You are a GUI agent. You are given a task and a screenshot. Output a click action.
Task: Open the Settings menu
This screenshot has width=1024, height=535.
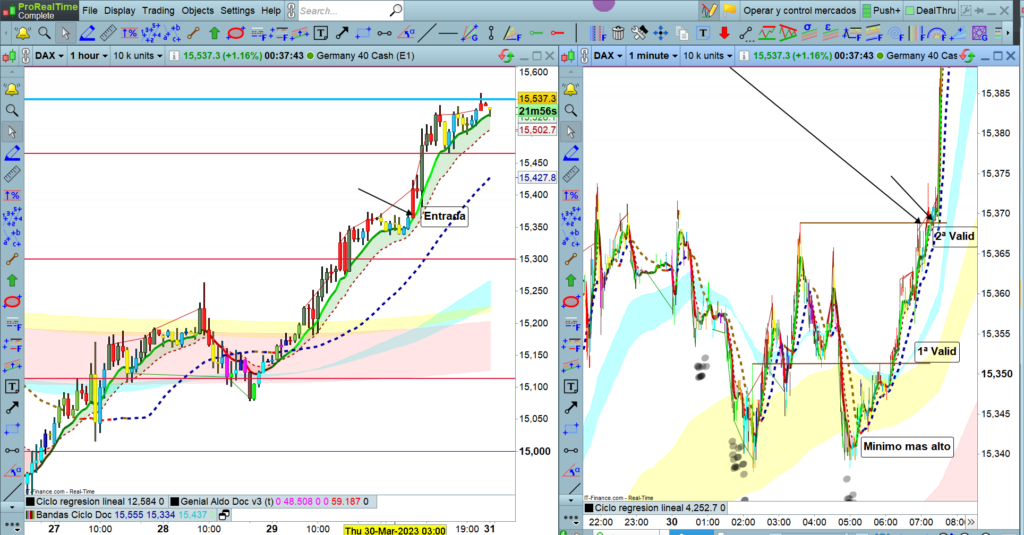click(x=237, y=10)
